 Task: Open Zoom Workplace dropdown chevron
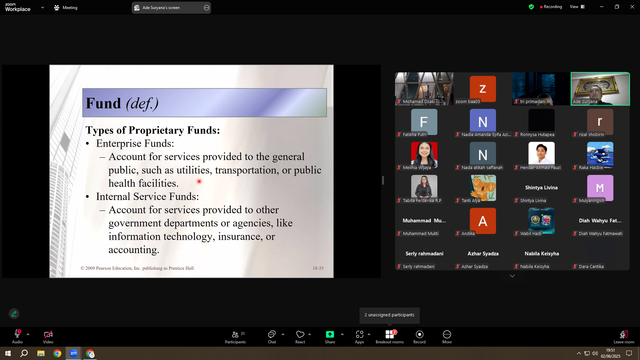tap(42, 7)
